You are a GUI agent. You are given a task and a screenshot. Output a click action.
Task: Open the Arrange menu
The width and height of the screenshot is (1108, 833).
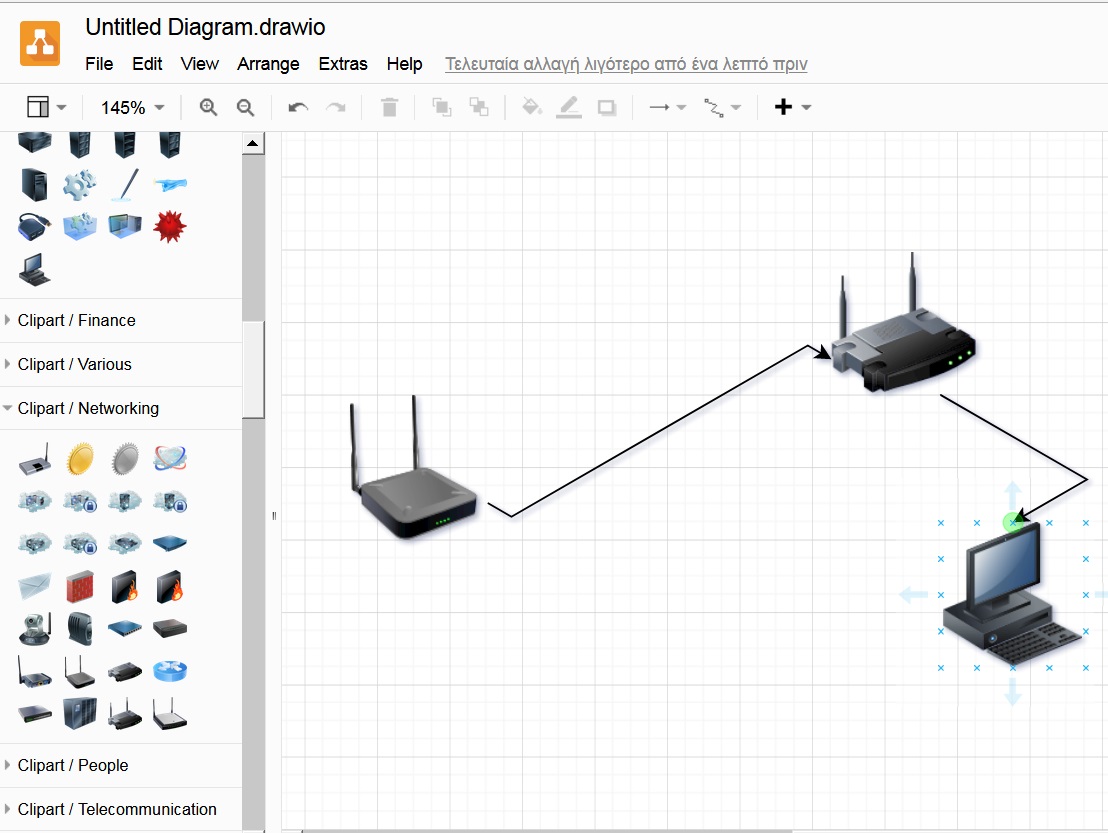coord(268,64)
